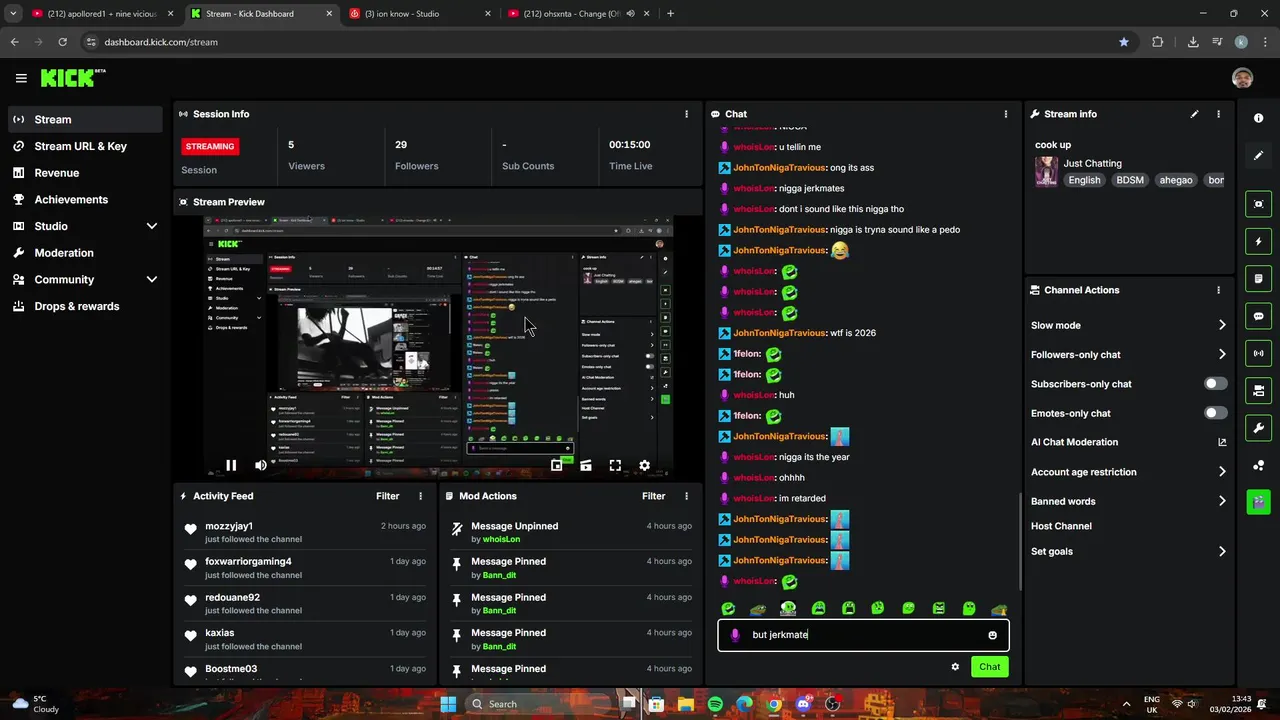The image size is (1280, 720).
Task: Mute the stream preview volume
Action: point(261,465)
